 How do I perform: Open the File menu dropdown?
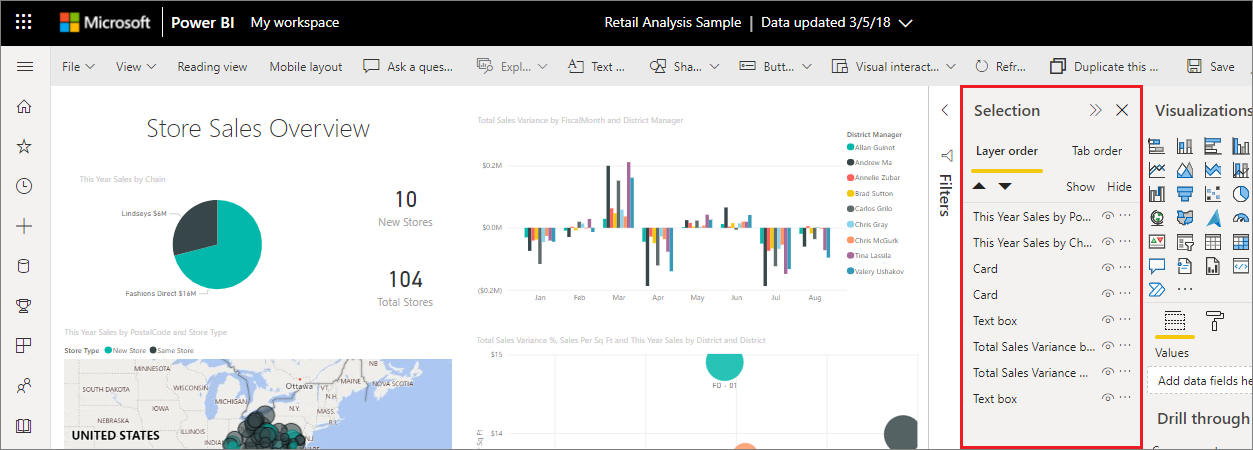click(78, 67)
